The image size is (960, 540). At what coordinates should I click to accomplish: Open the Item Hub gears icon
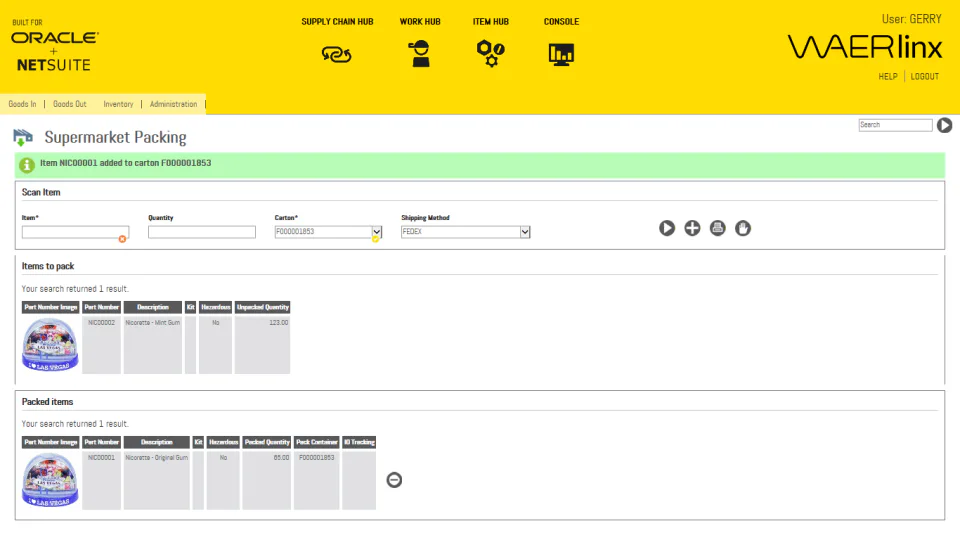490,53
